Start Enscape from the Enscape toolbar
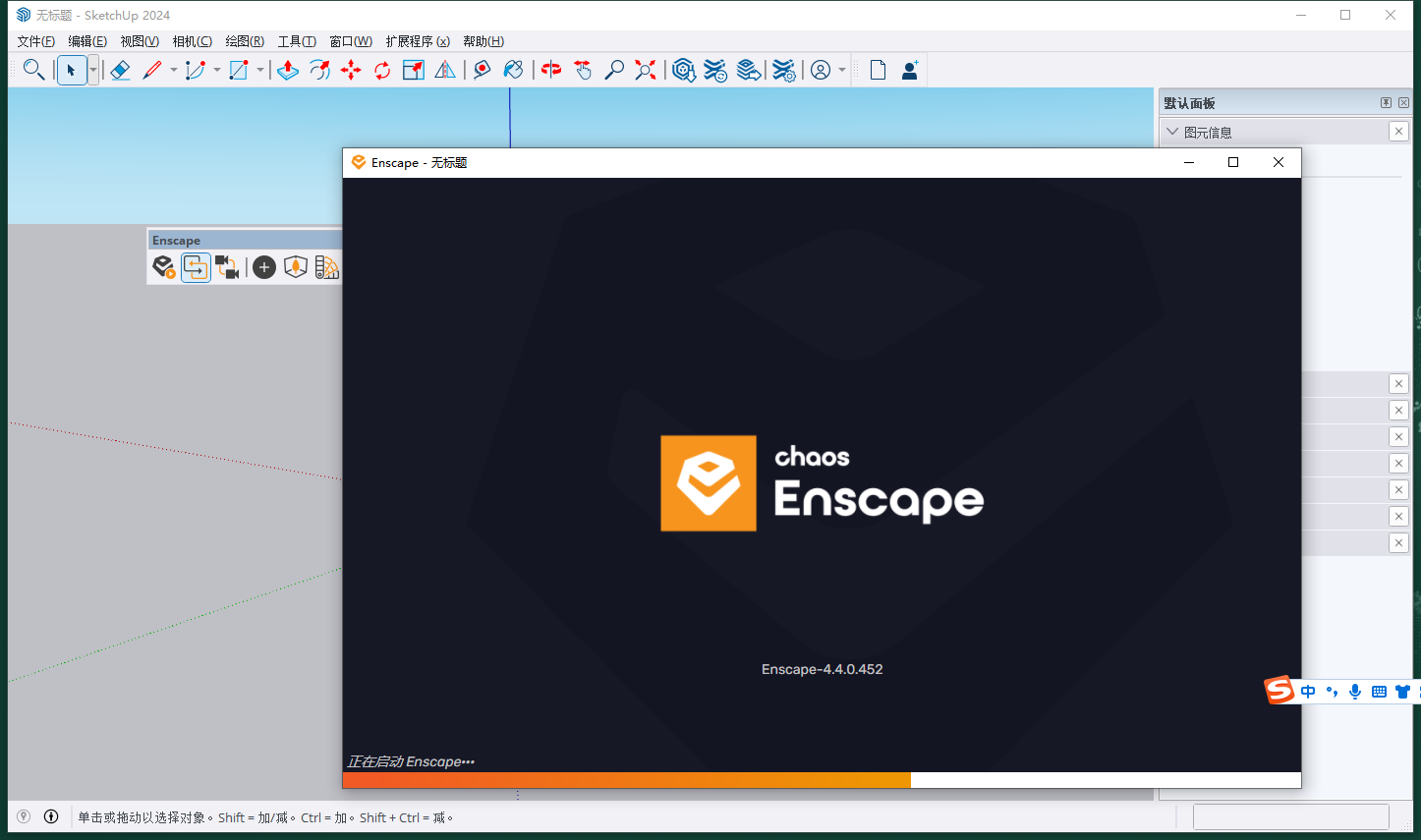1421x840 pixels. [x=164, y=267]
